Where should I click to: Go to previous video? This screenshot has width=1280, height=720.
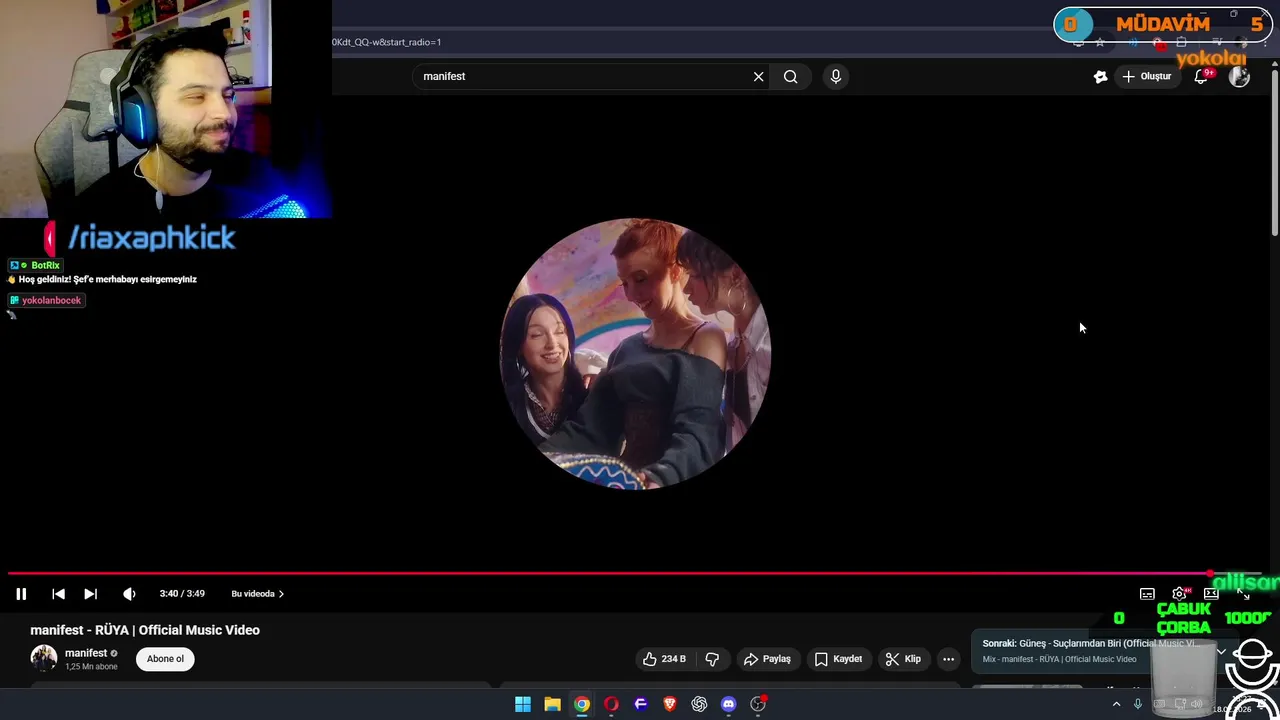click(x=58, y=594)
